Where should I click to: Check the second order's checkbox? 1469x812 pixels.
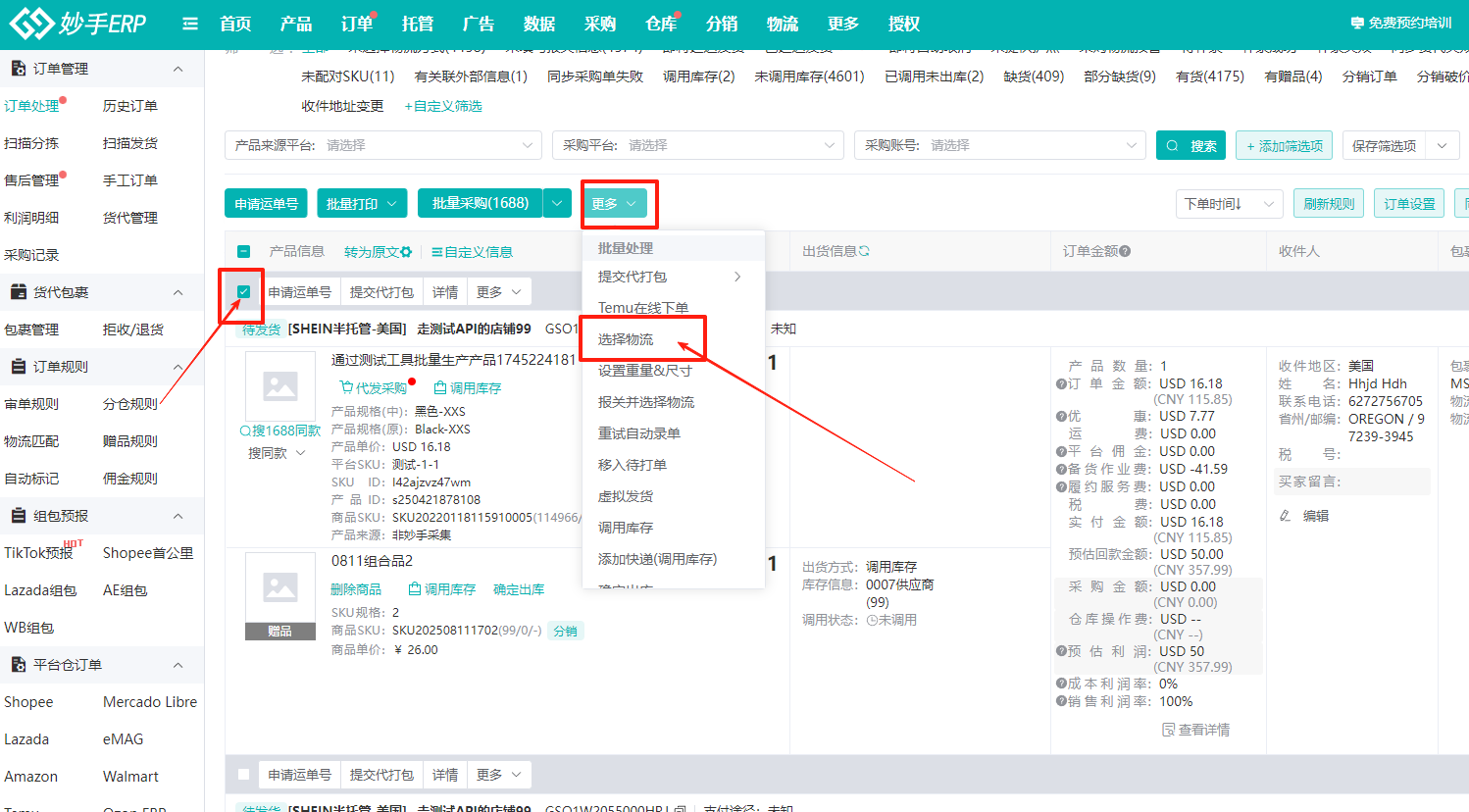coord(243,775)
